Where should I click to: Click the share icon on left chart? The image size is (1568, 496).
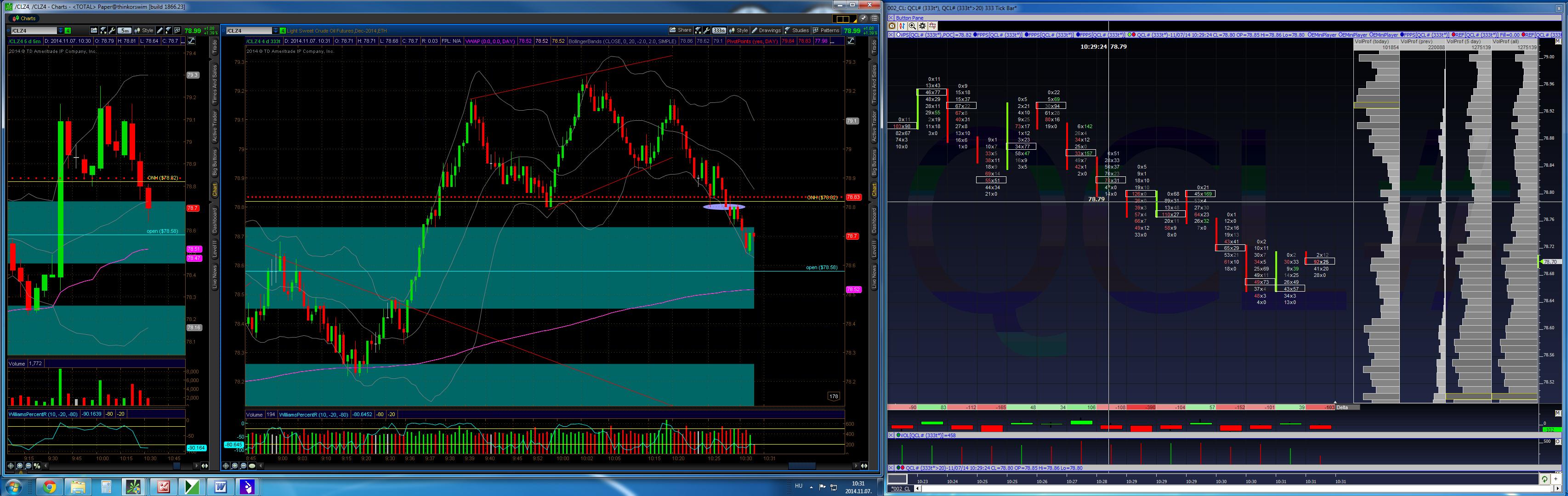point(94,30)
